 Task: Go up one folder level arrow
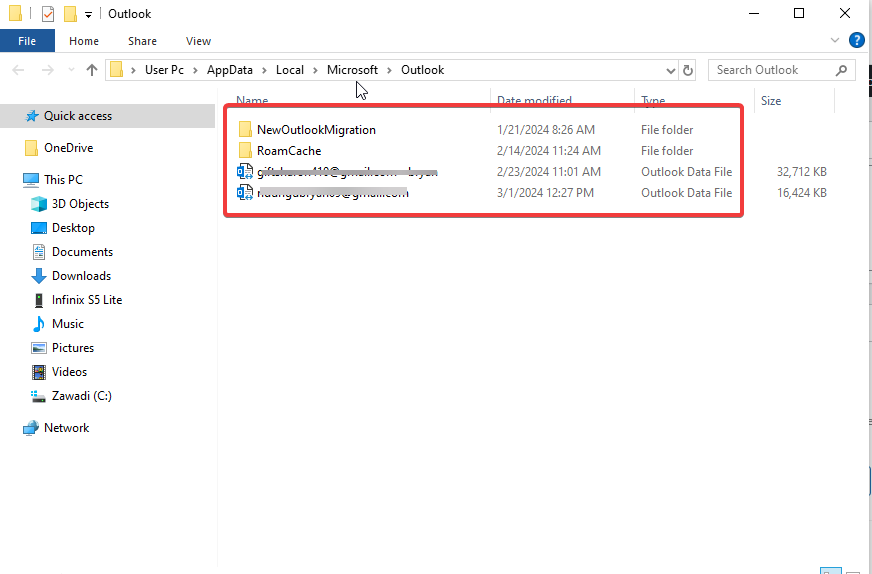pos(92,70)
